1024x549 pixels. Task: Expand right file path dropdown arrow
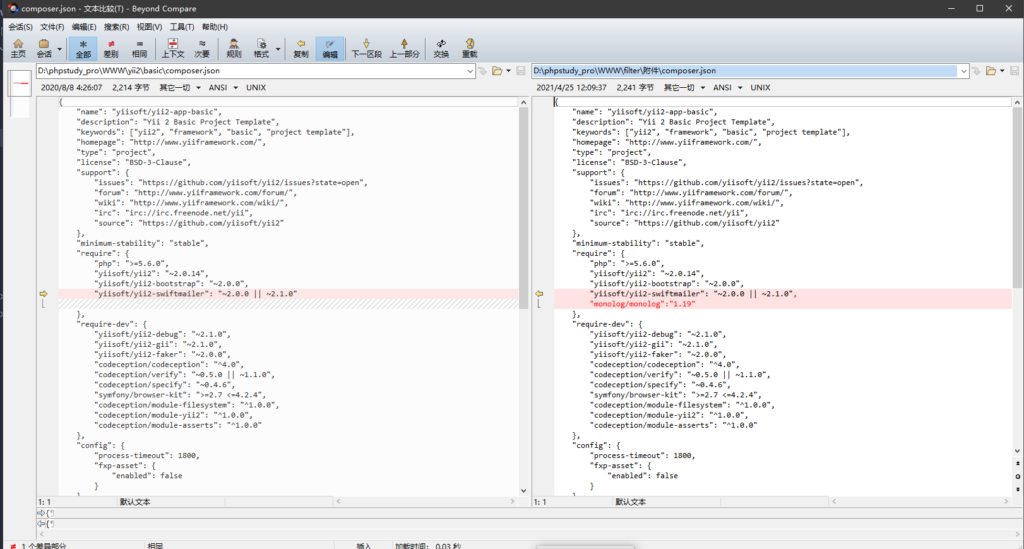[x=964, y=71]
